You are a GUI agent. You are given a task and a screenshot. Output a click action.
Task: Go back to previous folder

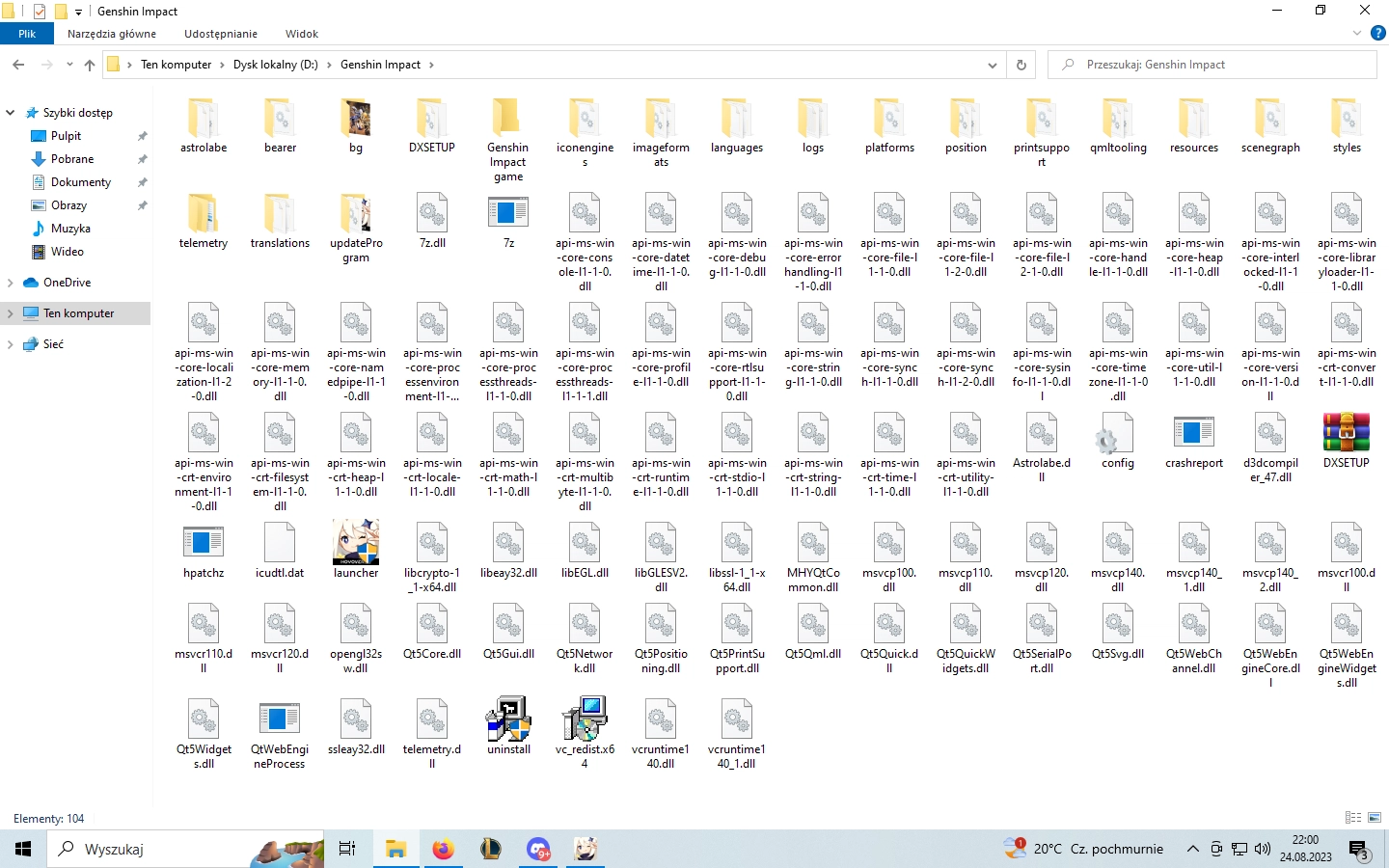[18, 65]
